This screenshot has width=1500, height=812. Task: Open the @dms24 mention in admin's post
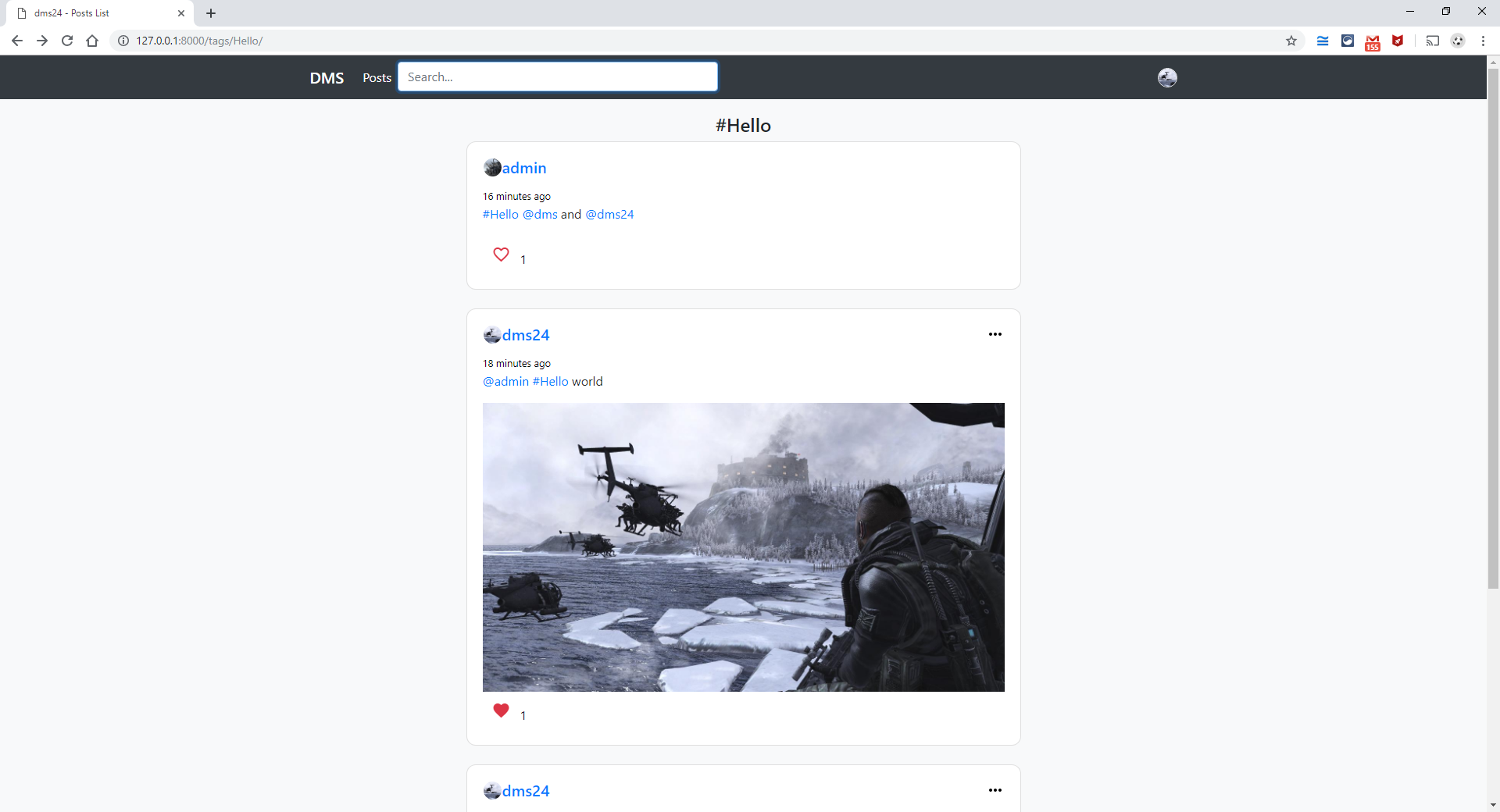(609, 215)
